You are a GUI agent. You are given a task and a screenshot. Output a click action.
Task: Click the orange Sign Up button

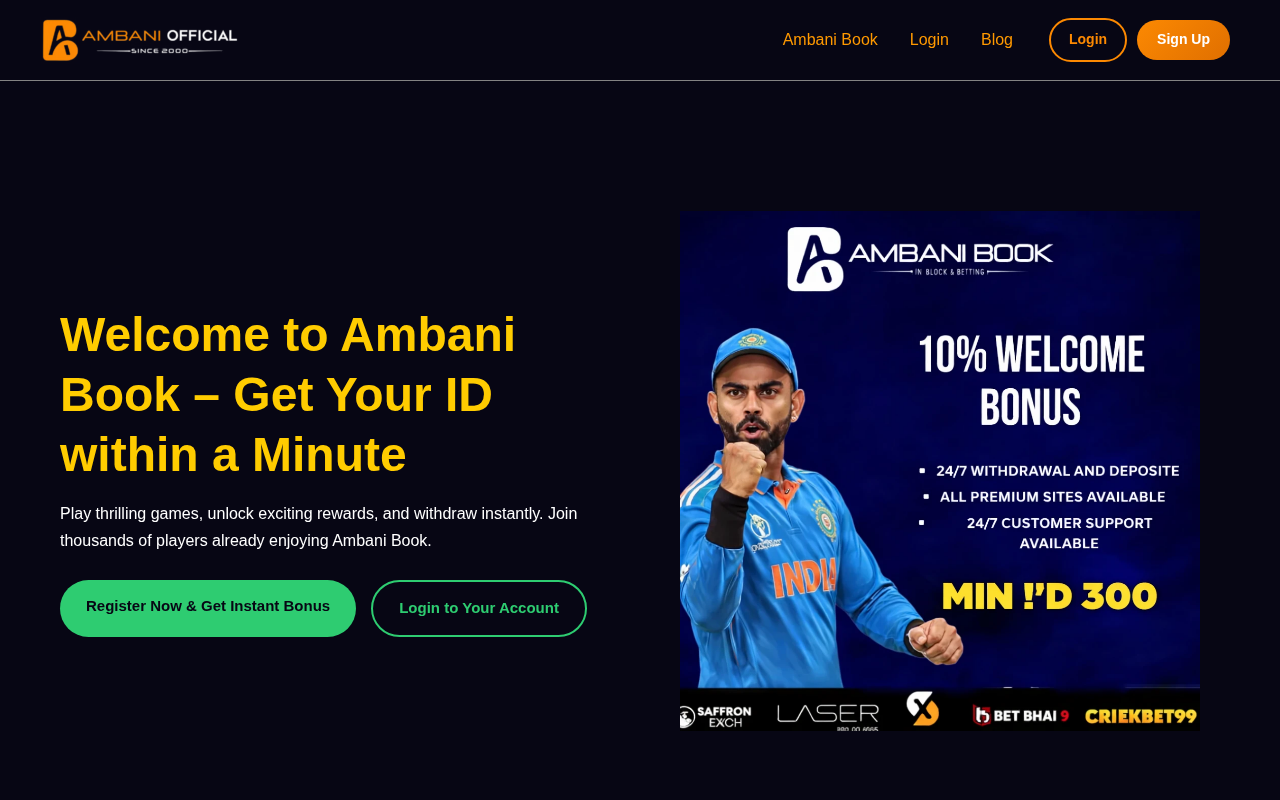[1183, 40]
